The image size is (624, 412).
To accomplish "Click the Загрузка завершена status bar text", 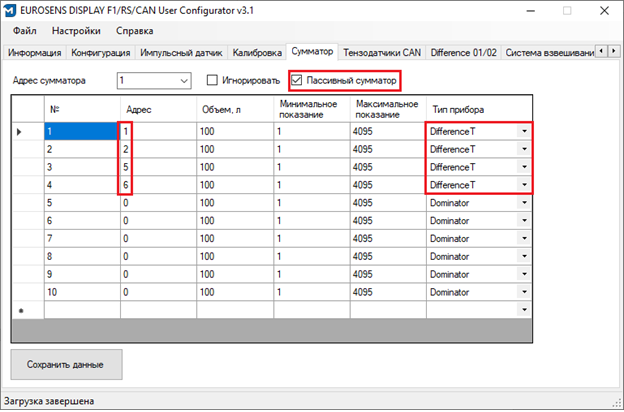I will coord(49,401).
